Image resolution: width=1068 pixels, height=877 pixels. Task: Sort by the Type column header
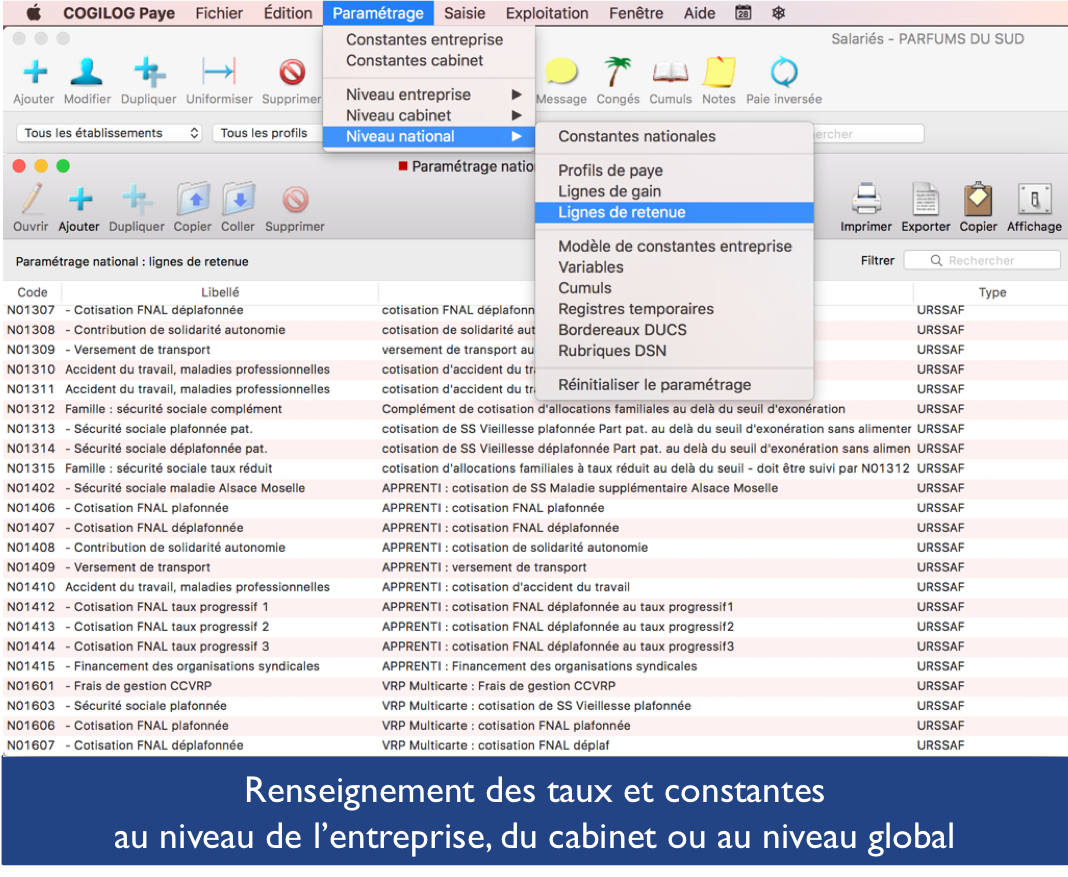pos(992,292)
